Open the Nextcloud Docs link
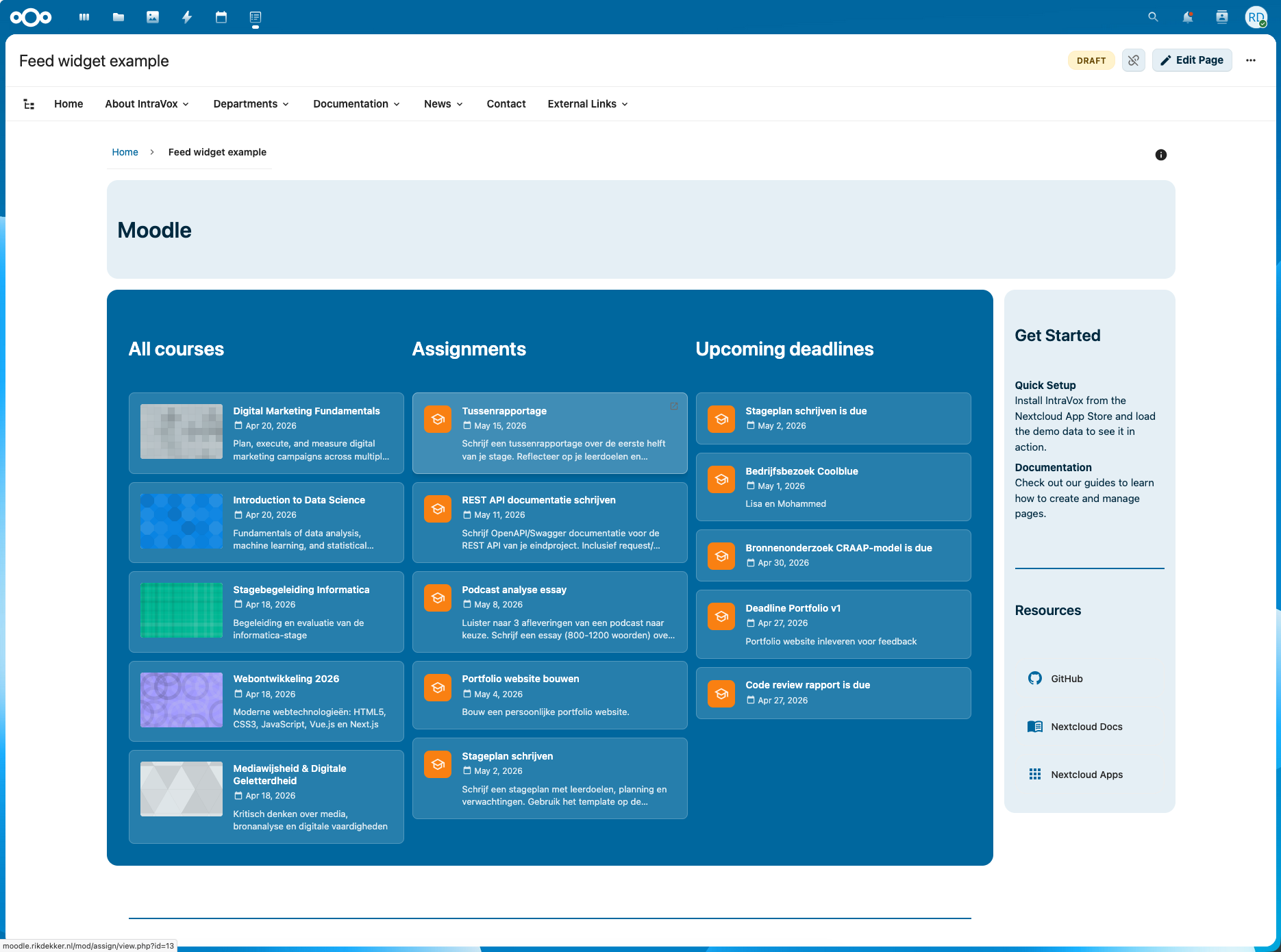Image resolution: width=1281 pixels, height=952 pixels. [x=1086, y=727]
